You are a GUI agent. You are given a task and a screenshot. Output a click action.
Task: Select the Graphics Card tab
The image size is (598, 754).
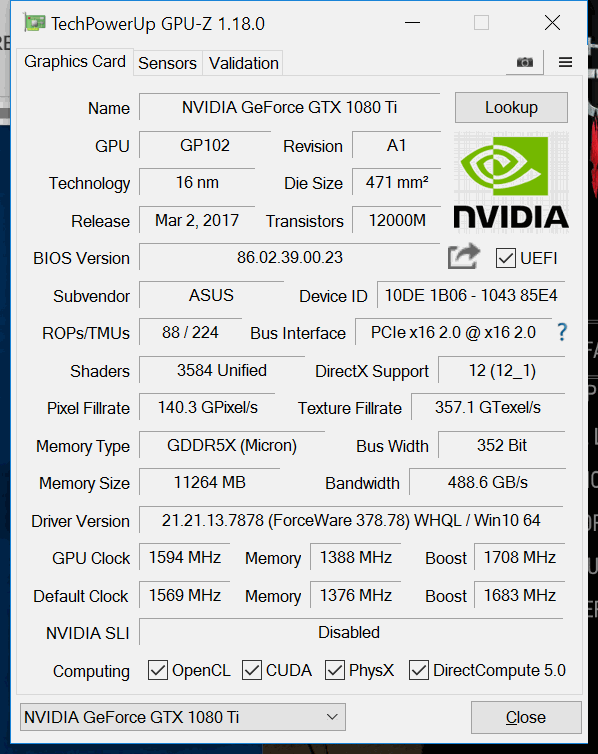[75, 62]
